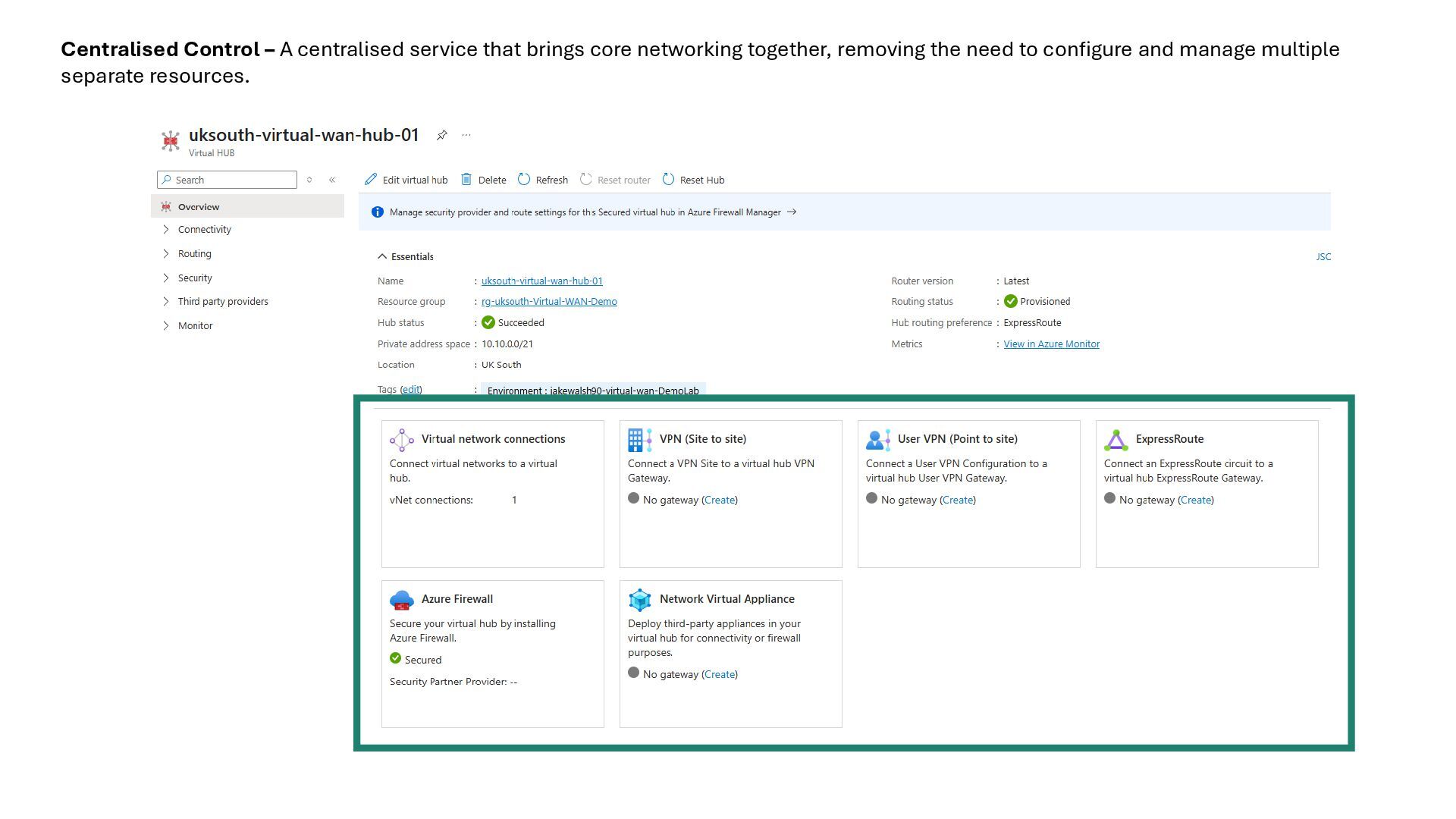
Task: Click the Firewall Manager banner message text
Action: click(585, 212)
